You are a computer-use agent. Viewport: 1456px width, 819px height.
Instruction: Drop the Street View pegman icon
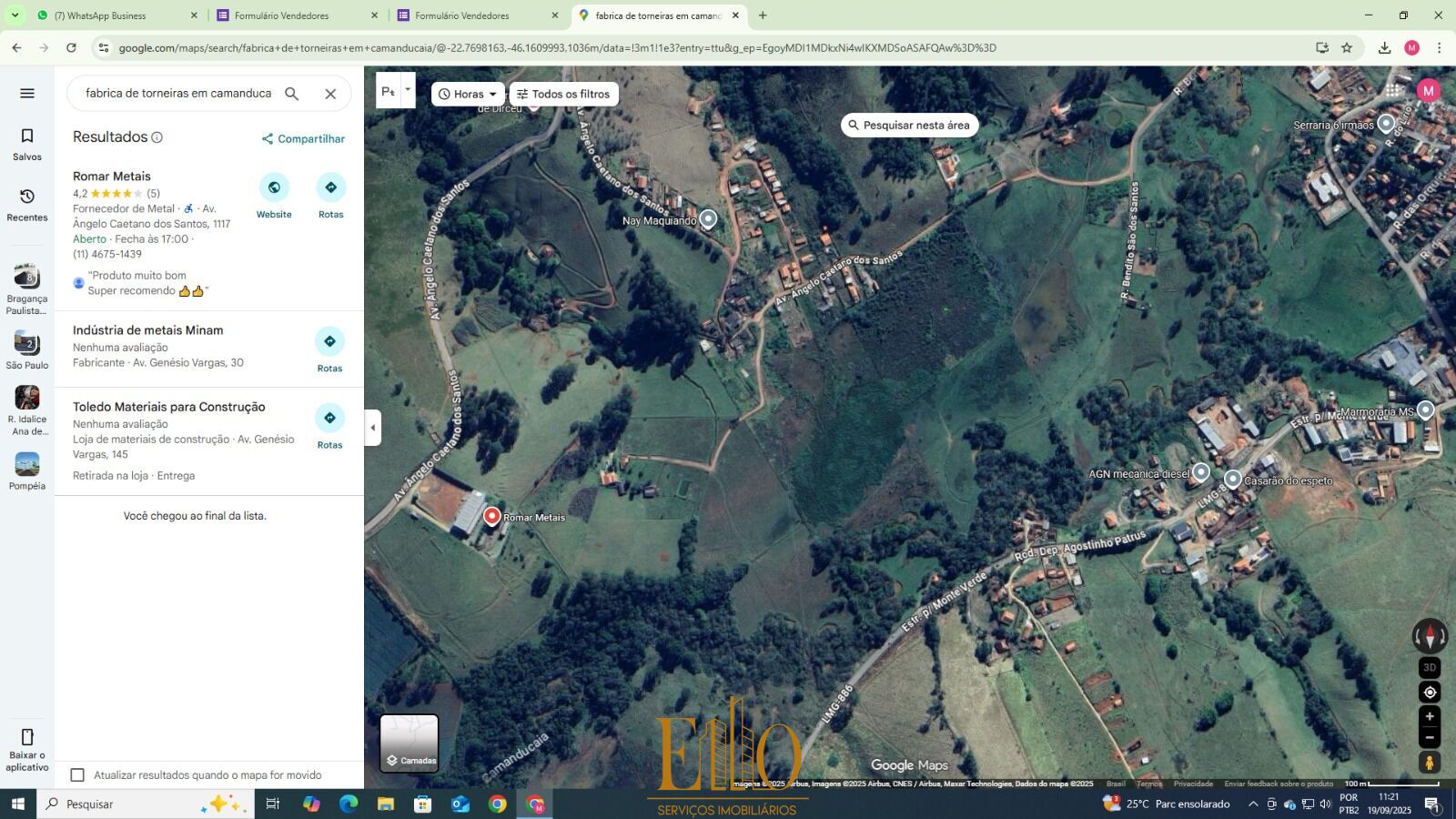coord(1429,763)
